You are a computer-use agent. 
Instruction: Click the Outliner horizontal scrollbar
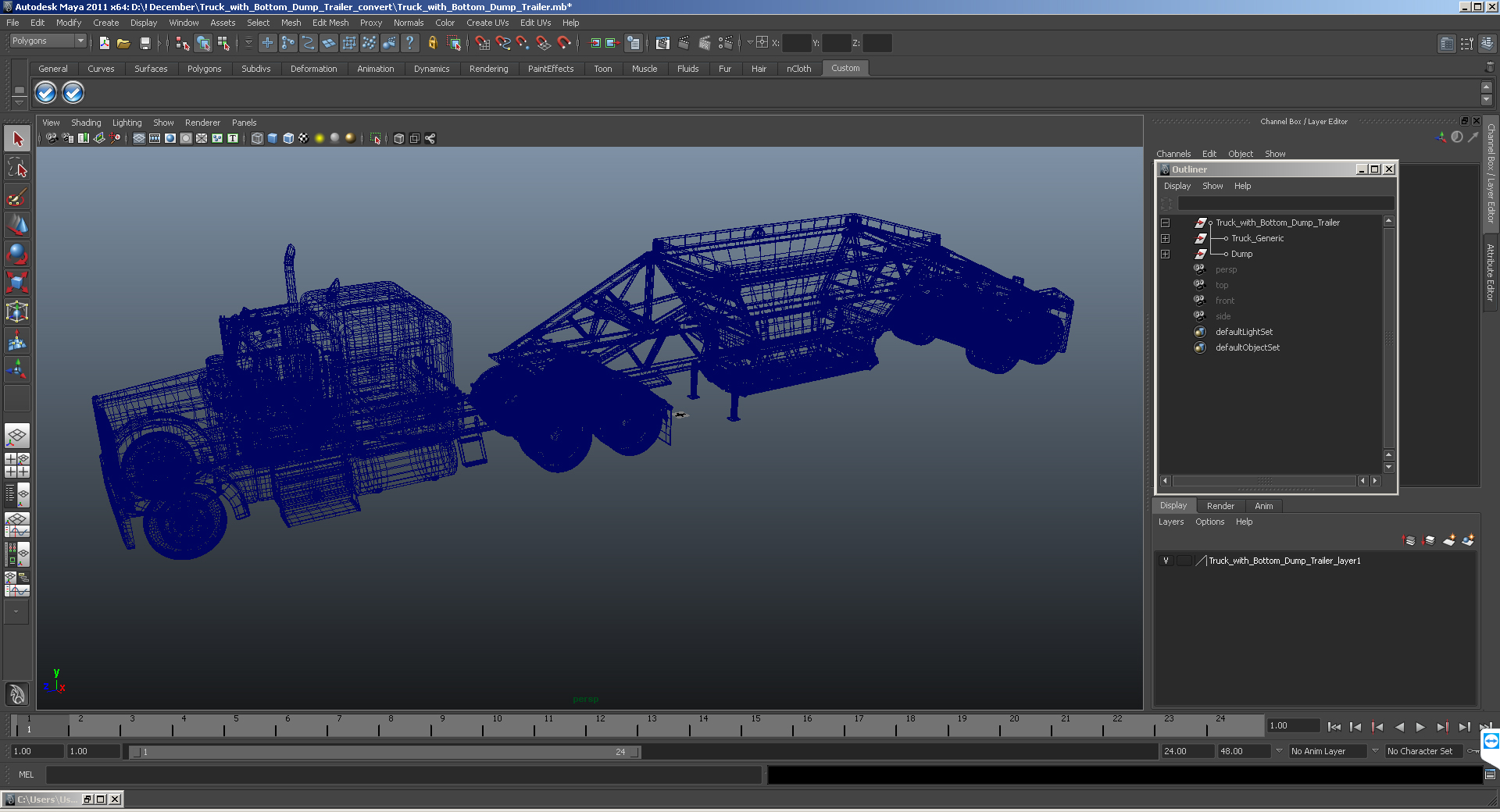pyautogui.click(x=1264, y=481)
